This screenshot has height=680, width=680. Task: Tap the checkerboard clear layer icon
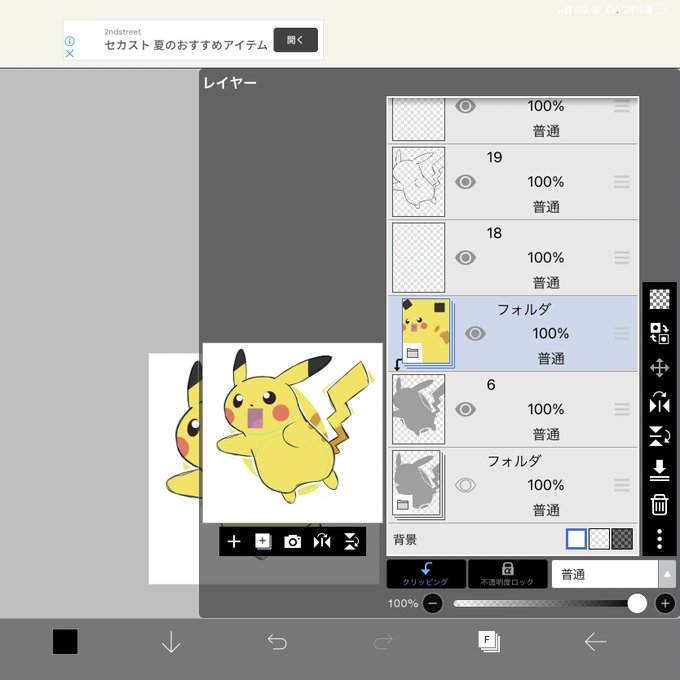pyautogui.click(x=659, y=299)
